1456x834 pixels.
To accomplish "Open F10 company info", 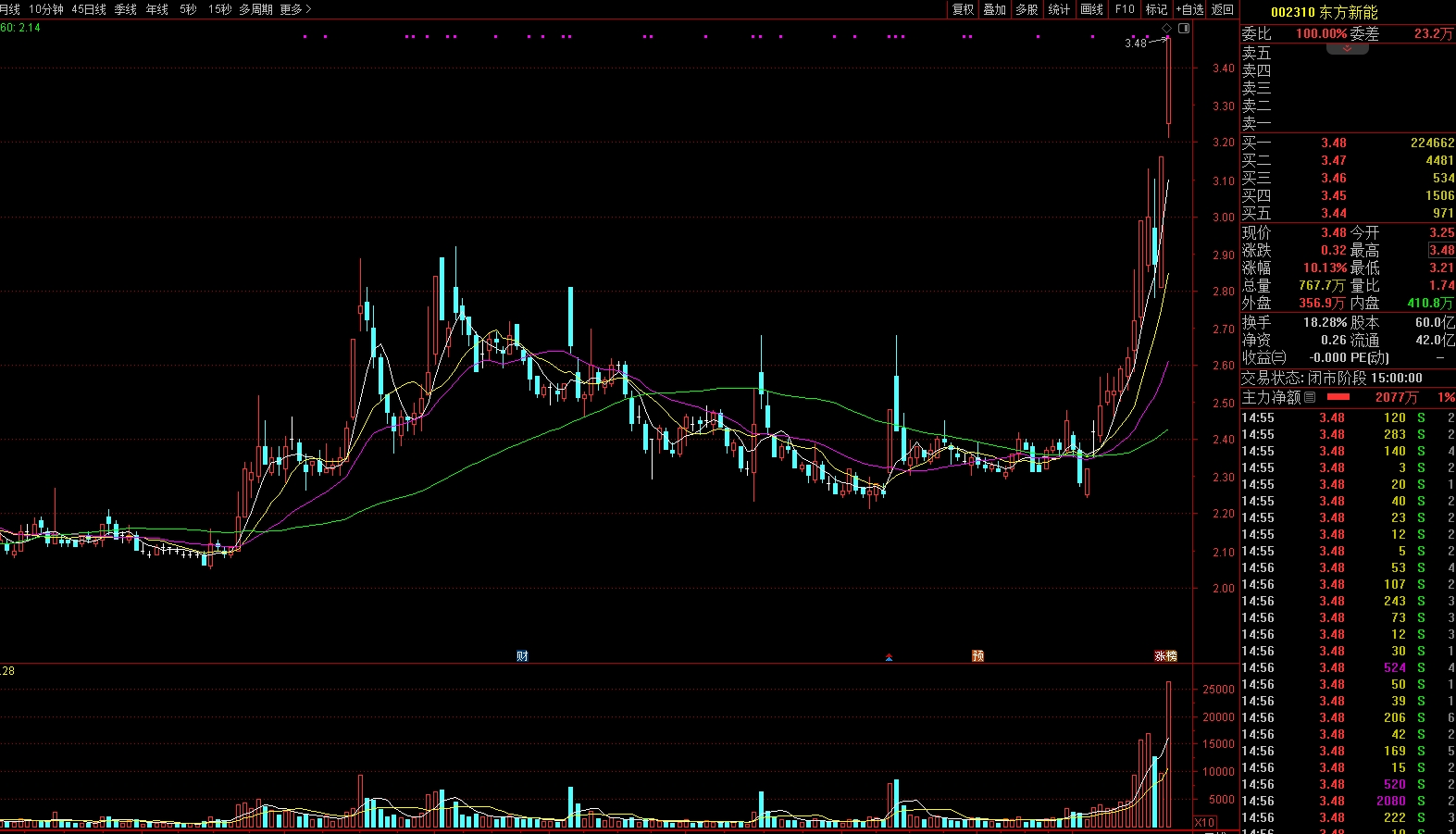I will click(1125, 9).
